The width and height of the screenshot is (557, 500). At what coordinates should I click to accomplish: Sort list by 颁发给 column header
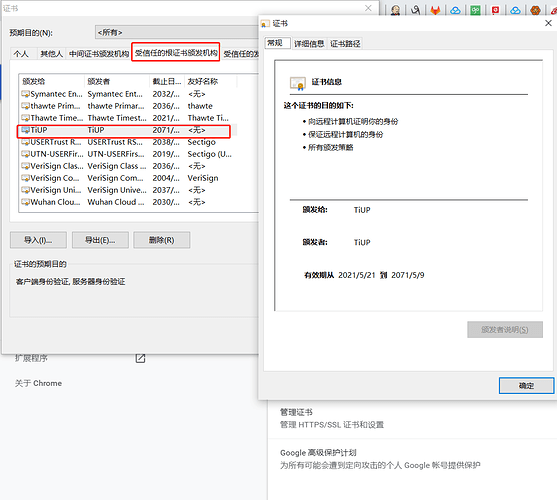[52, 81]
